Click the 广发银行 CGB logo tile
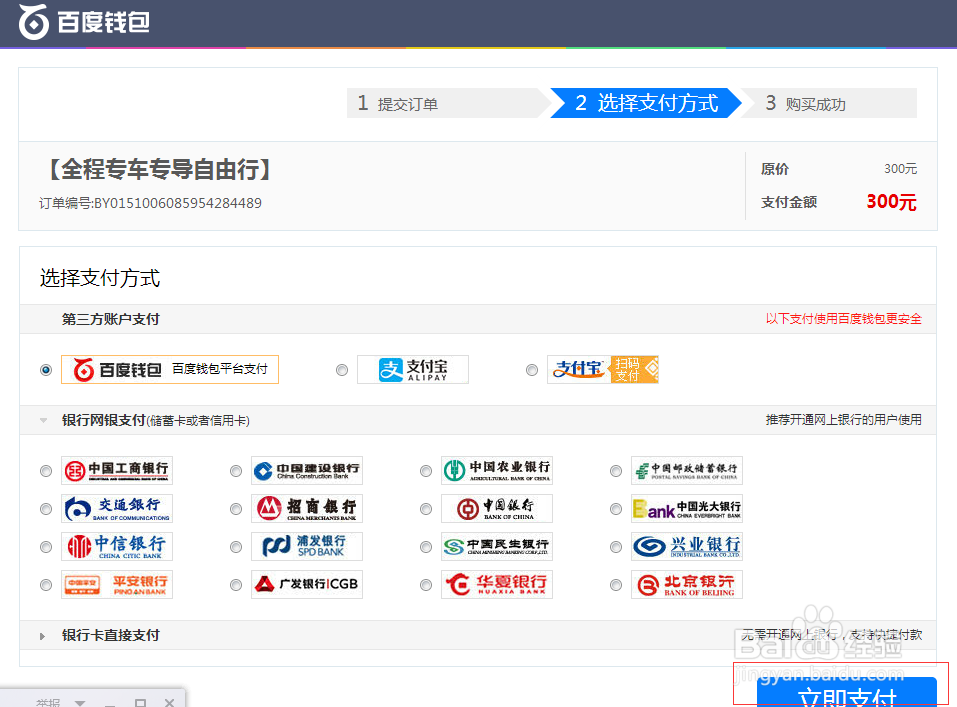The height and width of the screenshot is (707, 957). [x=306, y=584]
